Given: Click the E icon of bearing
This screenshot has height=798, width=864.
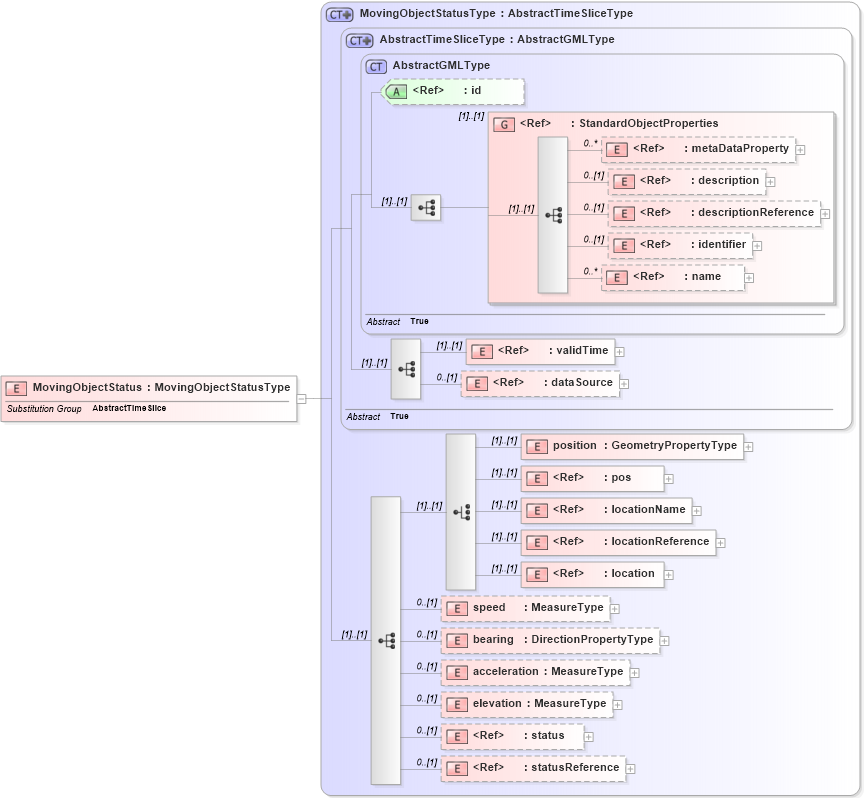Looking at the screenshot, I should (x=457, y=641).
